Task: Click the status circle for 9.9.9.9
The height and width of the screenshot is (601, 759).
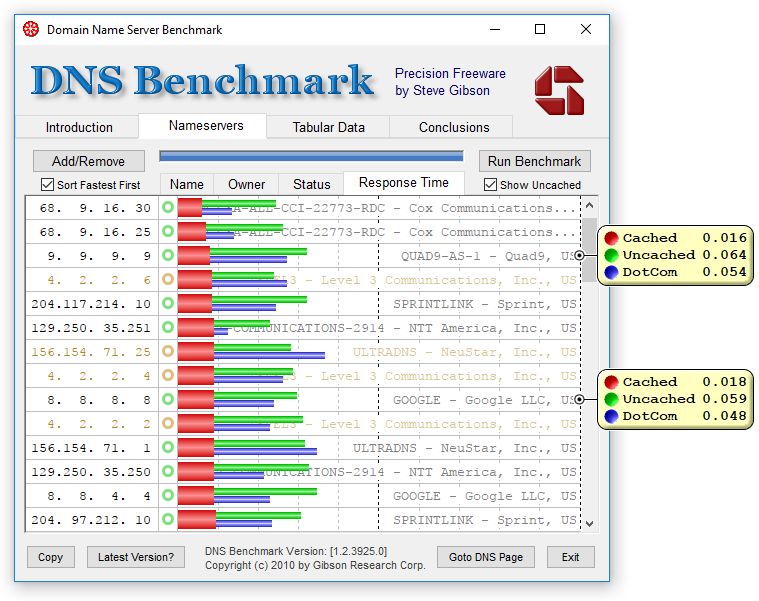Action: point(168,255)
